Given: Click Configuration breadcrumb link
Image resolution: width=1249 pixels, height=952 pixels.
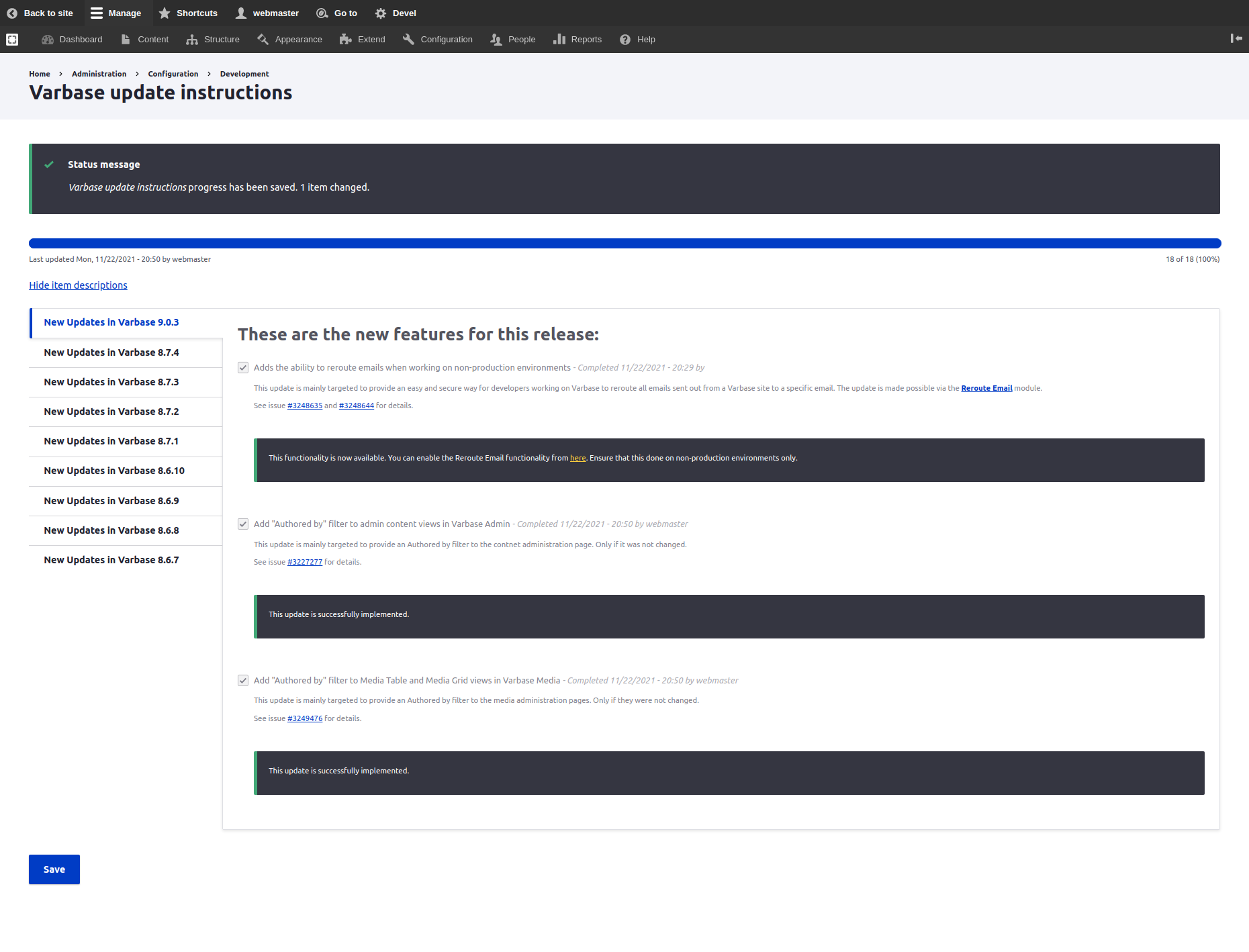Looking at the screenshot, I should click(173, 74).
